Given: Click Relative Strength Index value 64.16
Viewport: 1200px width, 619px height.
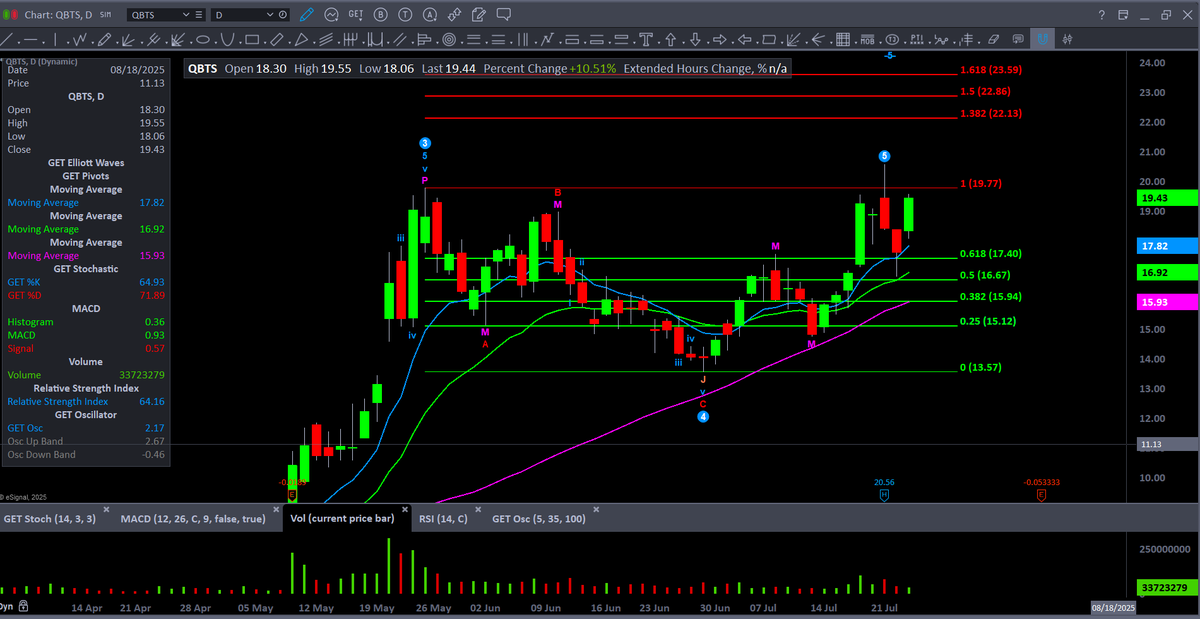Looking at the screenshot, I should point(151,401).
